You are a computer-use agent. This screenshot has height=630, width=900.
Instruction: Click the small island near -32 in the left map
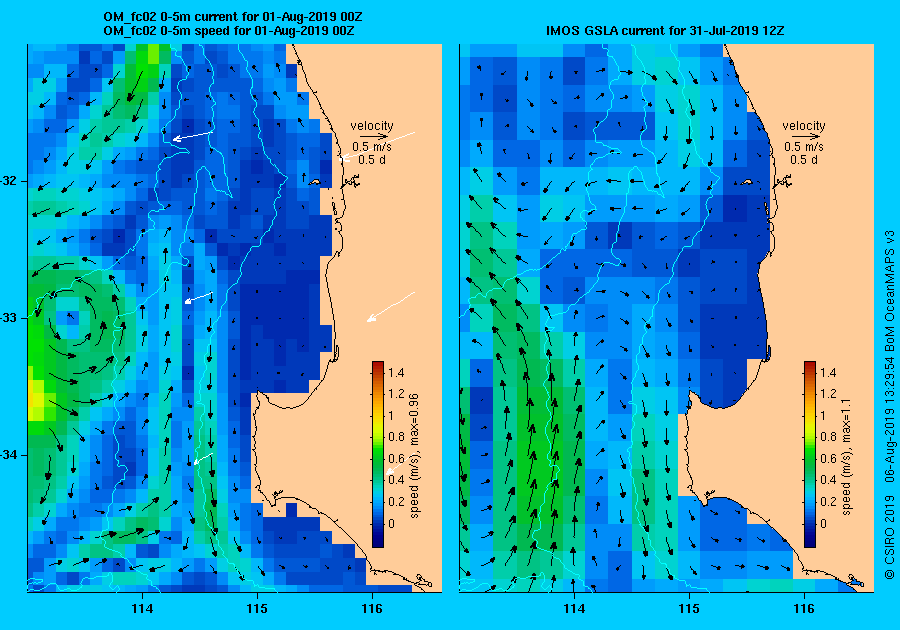[314, 182]
